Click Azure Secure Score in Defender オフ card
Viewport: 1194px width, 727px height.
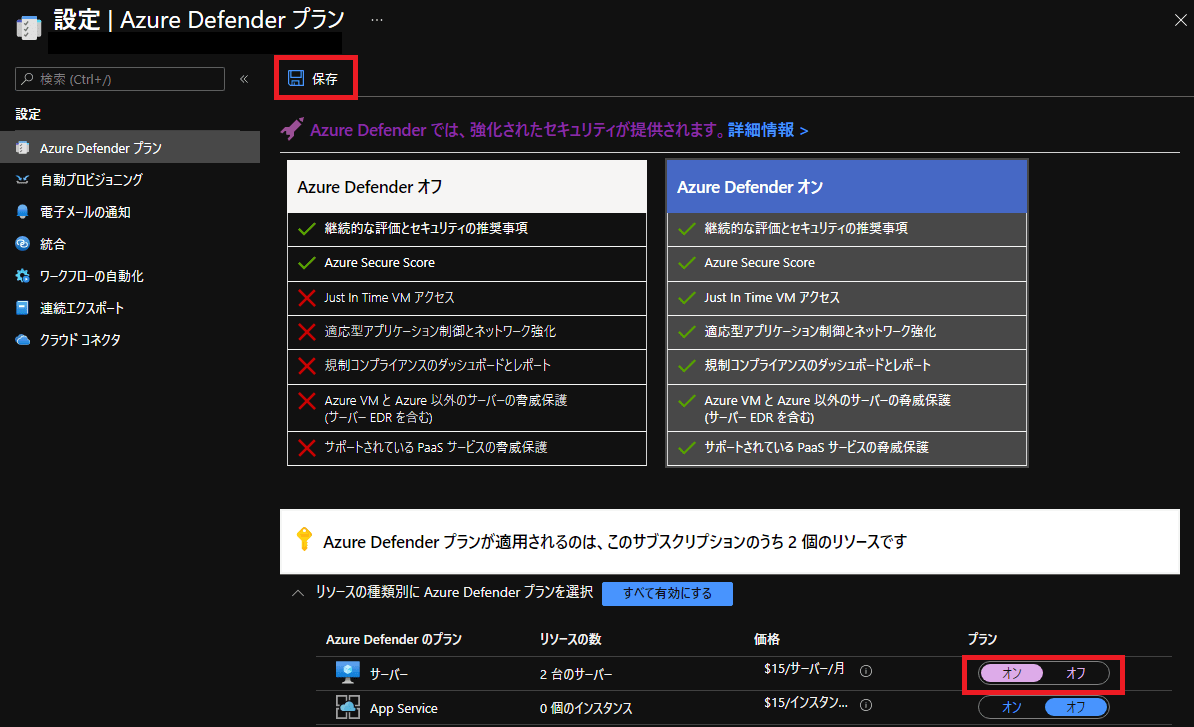467,263
